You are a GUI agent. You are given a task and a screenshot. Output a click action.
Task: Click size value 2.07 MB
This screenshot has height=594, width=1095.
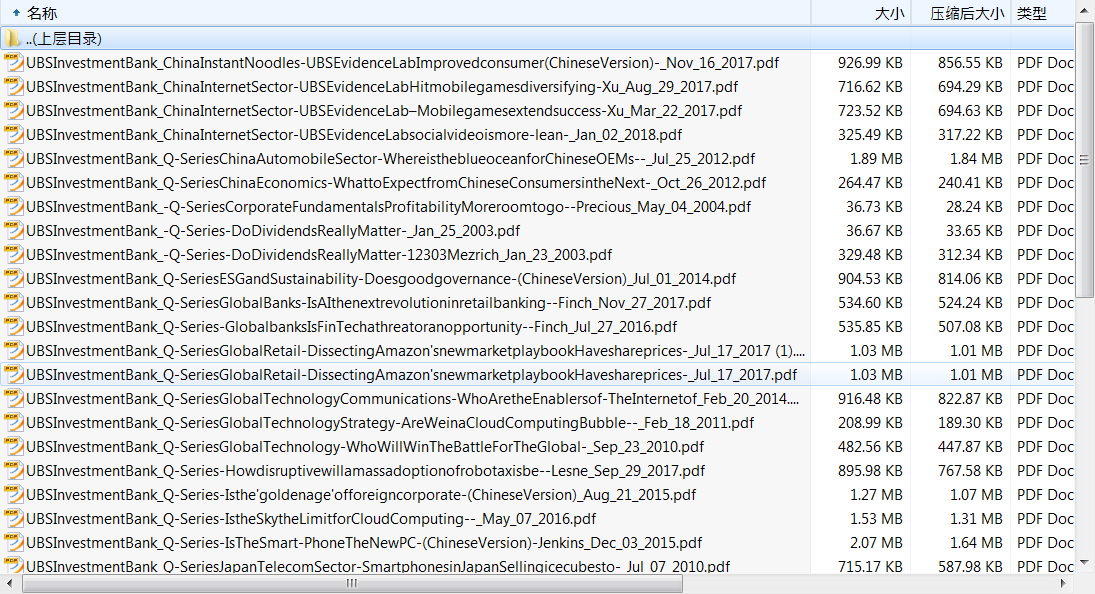876,543
